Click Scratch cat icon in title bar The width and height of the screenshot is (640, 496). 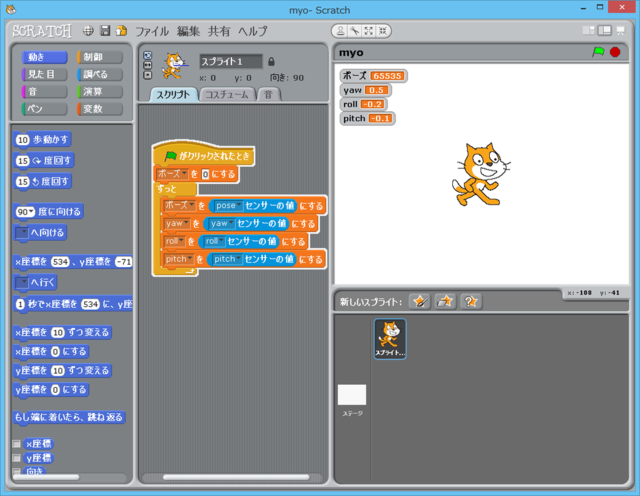[11, 9]
